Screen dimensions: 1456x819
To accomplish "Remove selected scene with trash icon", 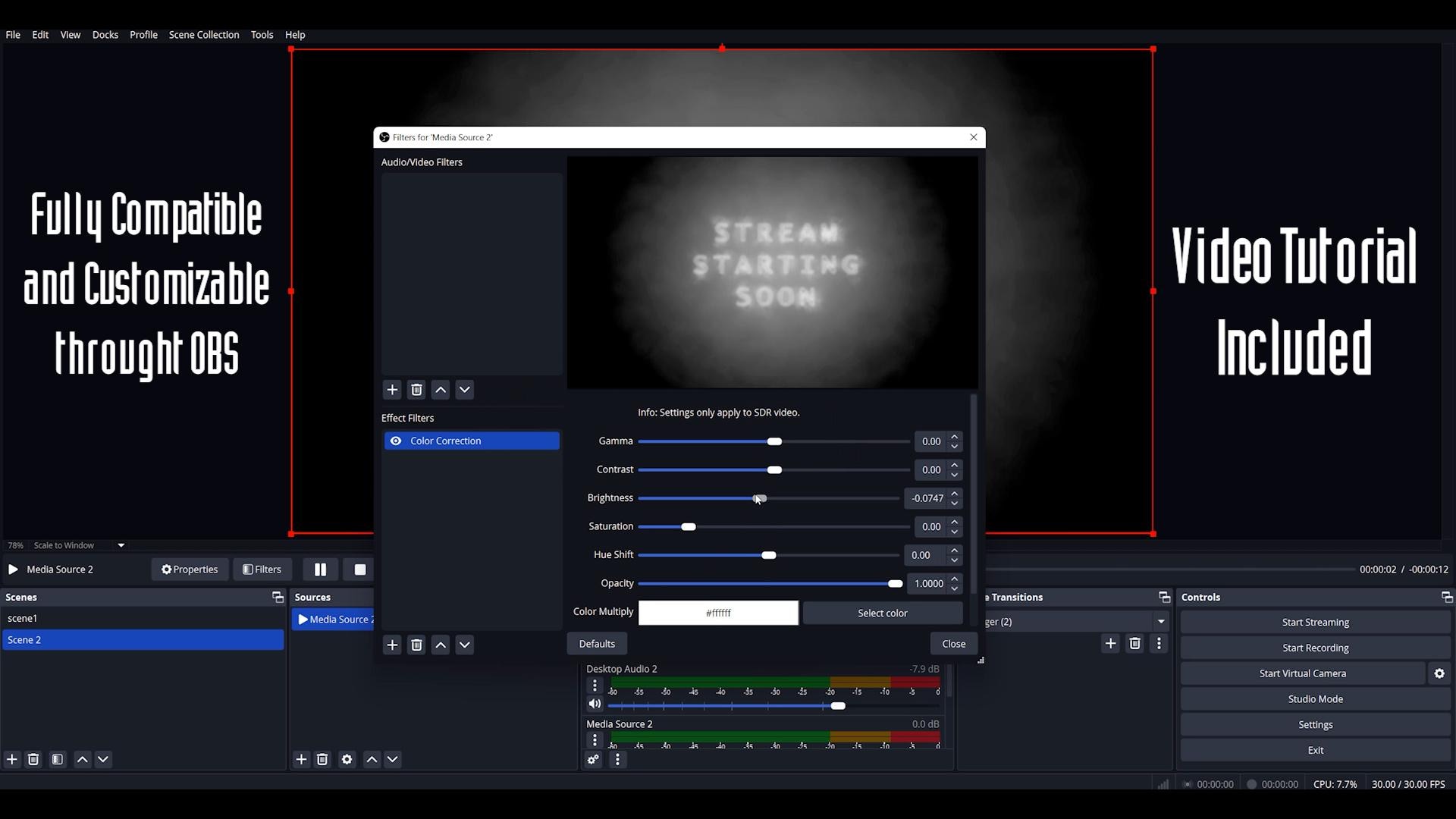I will (33, 760).
